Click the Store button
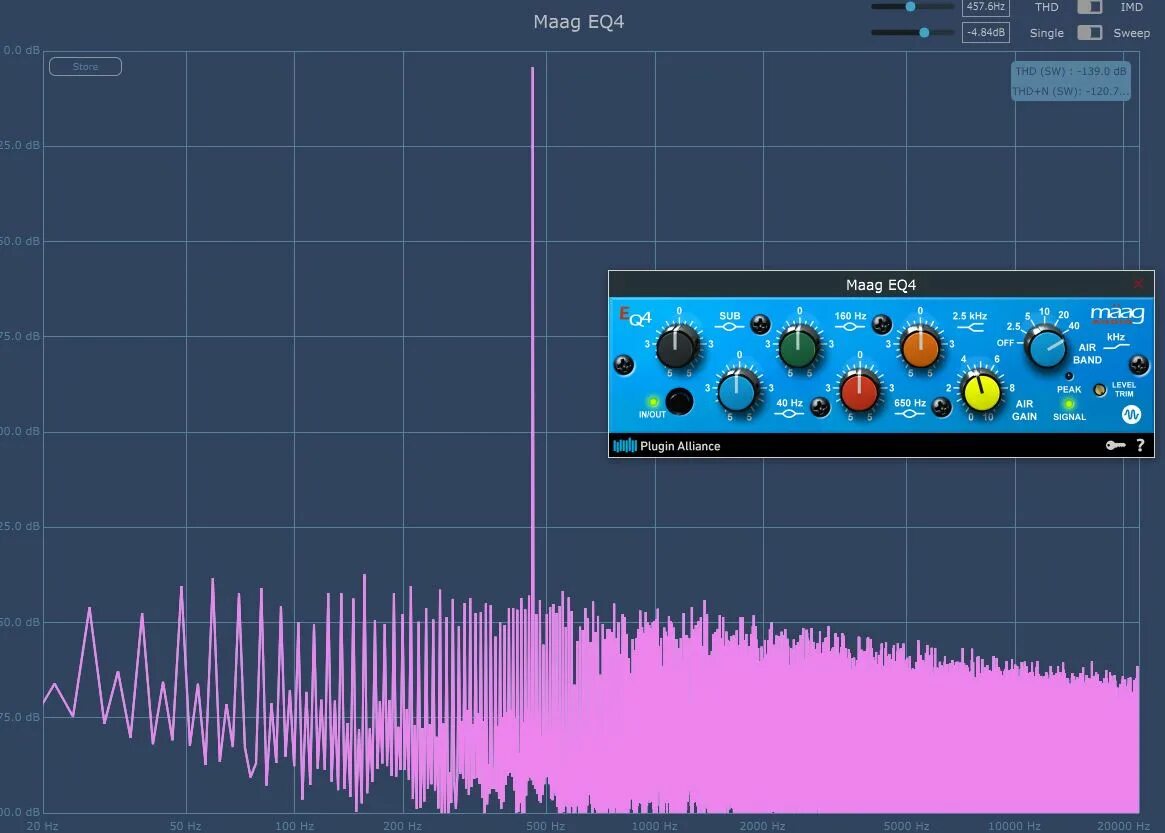Screen dimensions: 1165x833 click(85, 67)
